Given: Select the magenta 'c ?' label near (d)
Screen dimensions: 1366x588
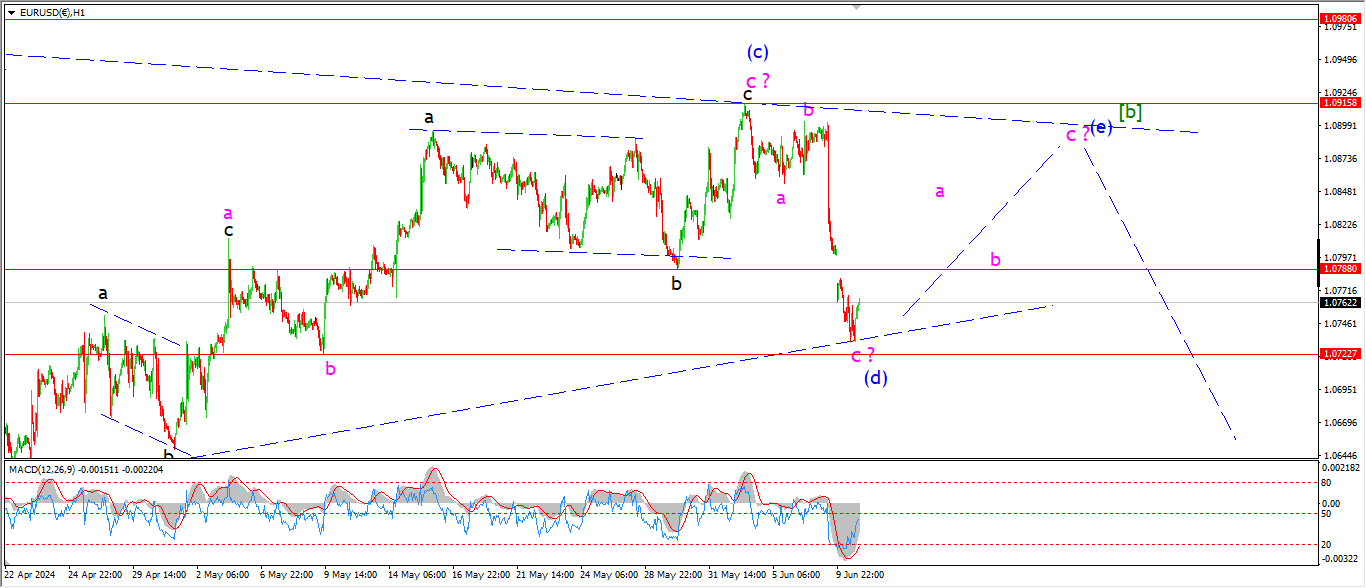Looking at the screenshot, I should tap(863, 354).
